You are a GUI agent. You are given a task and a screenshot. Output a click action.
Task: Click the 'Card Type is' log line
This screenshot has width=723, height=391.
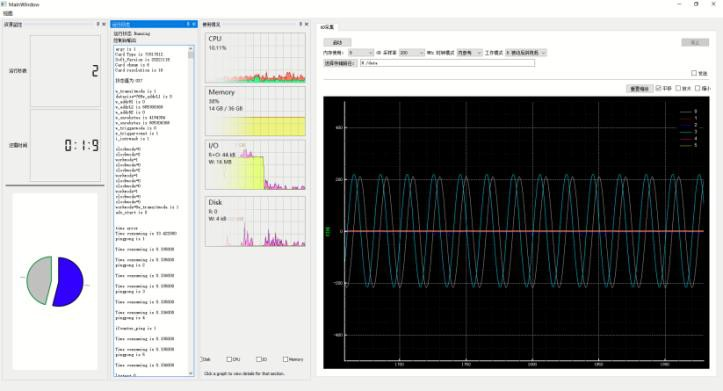pyautogui.click(x=138, y=54)
